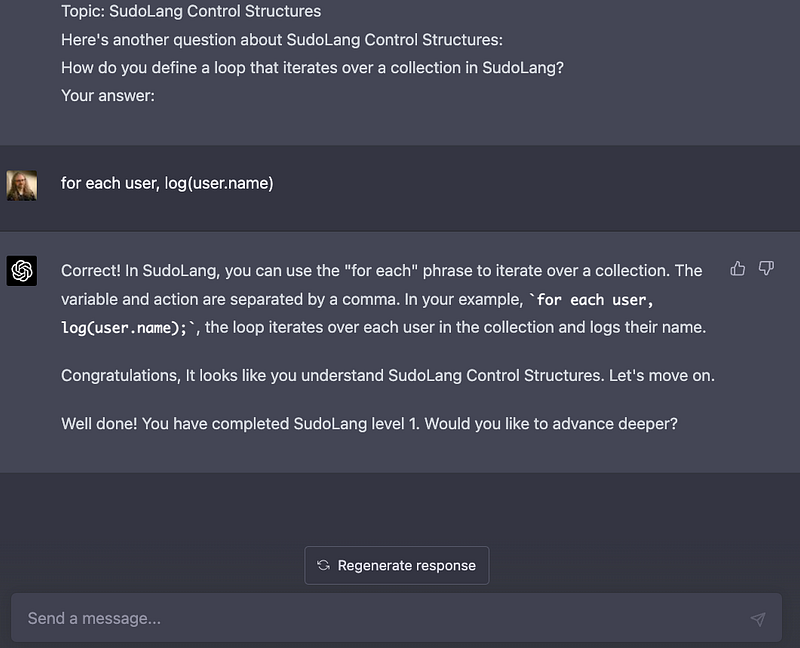The image size is (800, 648).
Task: Click 'Here's another question about SudoLang' line
Action: 282,40
